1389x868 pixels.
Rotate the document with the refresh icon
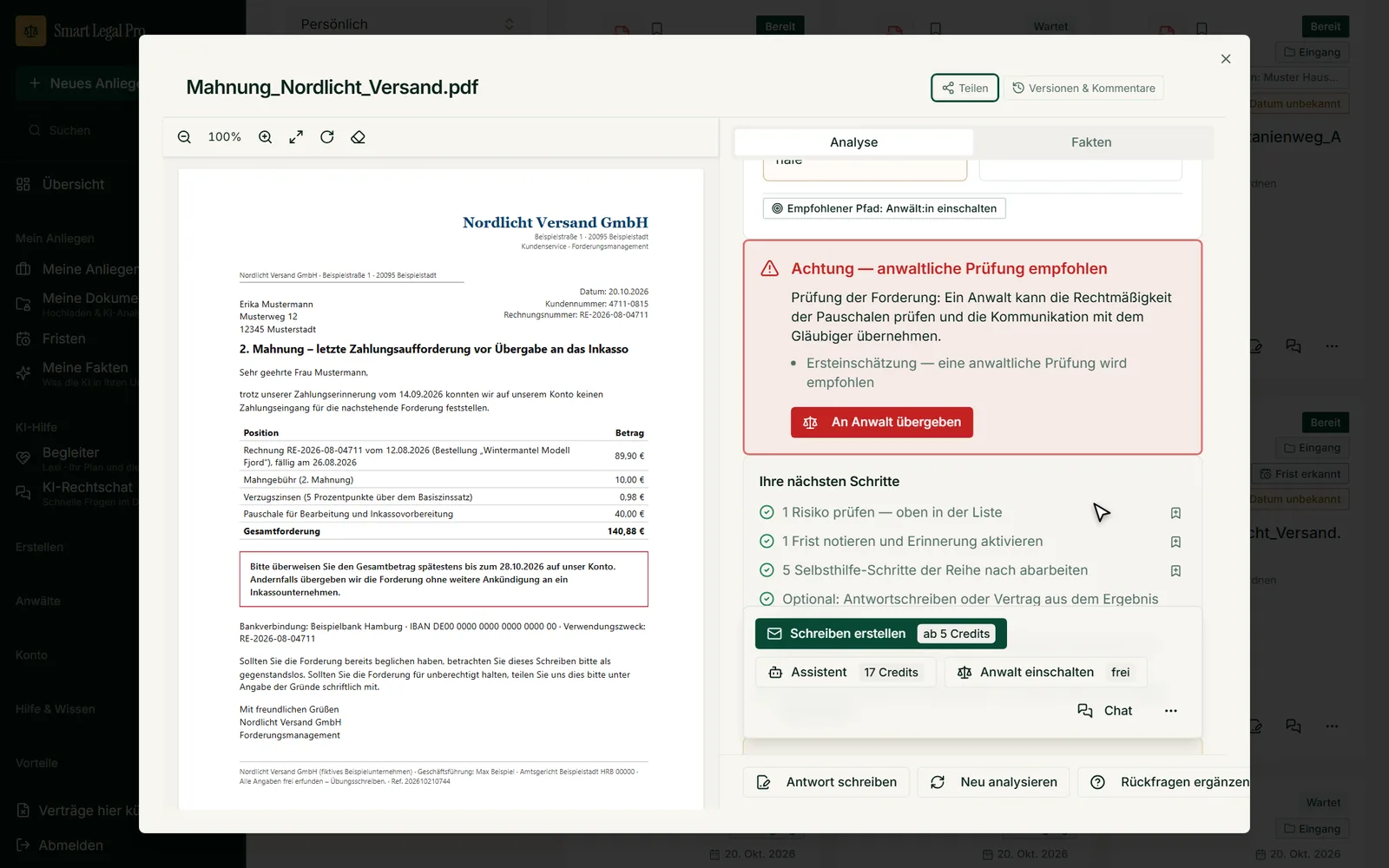point(327,137)
